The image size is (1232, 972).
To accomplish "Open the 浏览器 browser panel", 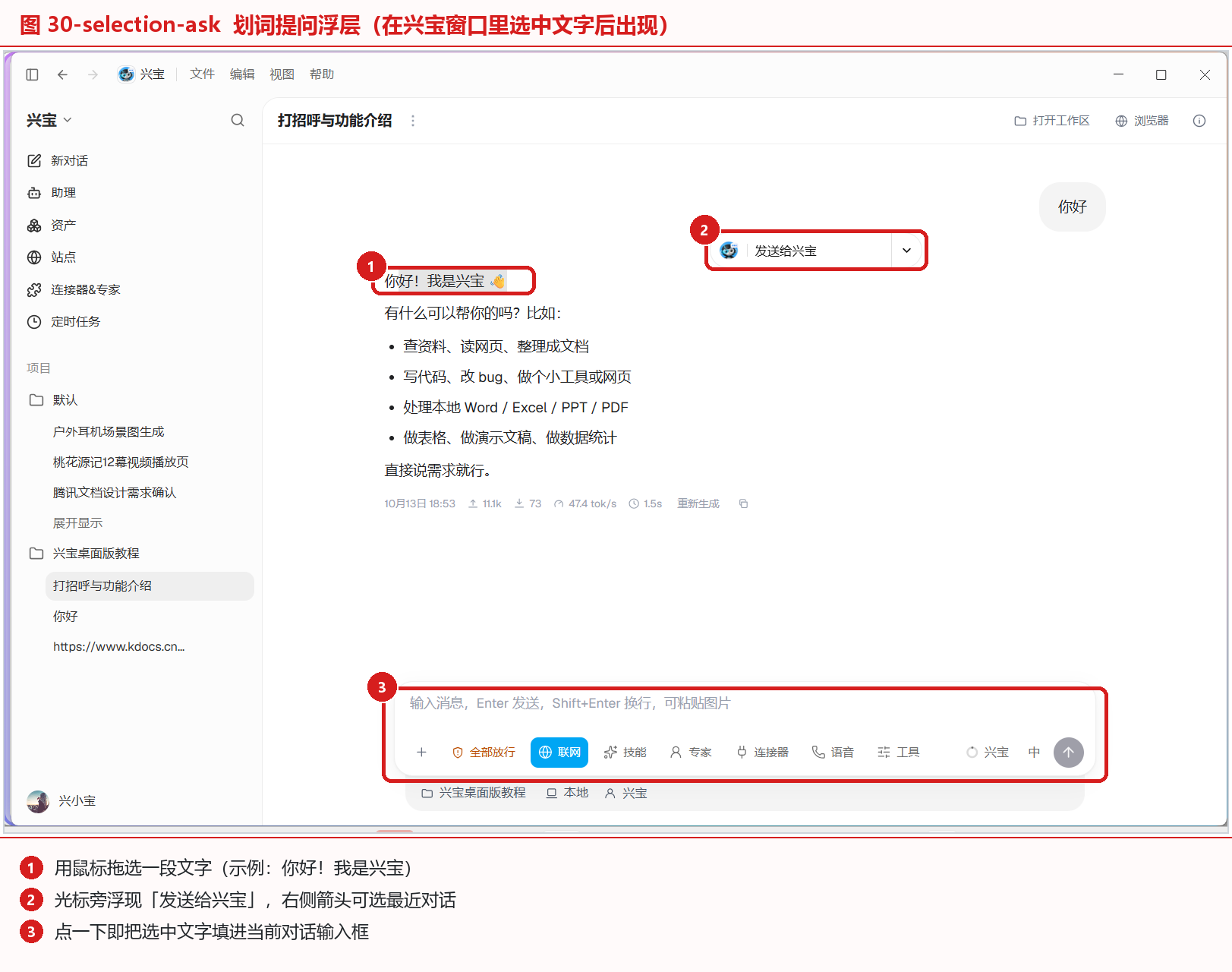I will (x=1142, y=121).
